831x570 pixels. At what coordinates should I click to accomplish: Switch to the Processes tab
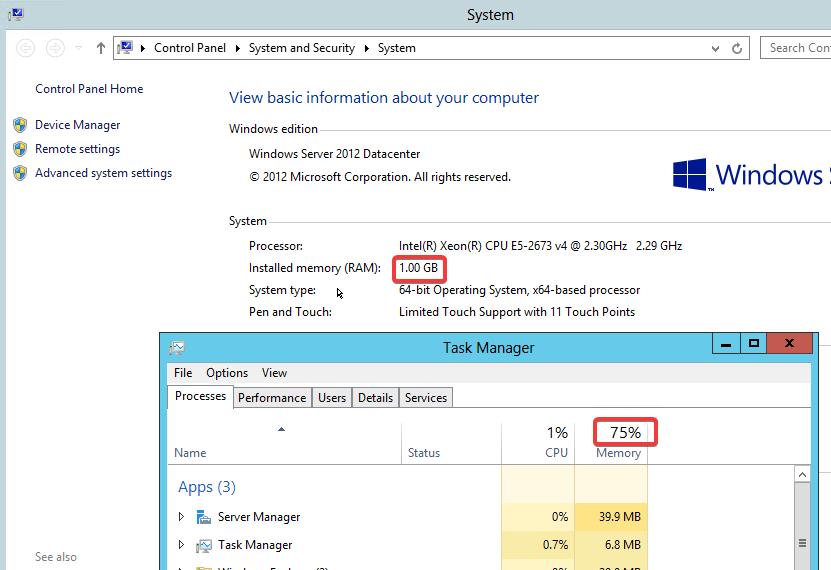(200, 396)
